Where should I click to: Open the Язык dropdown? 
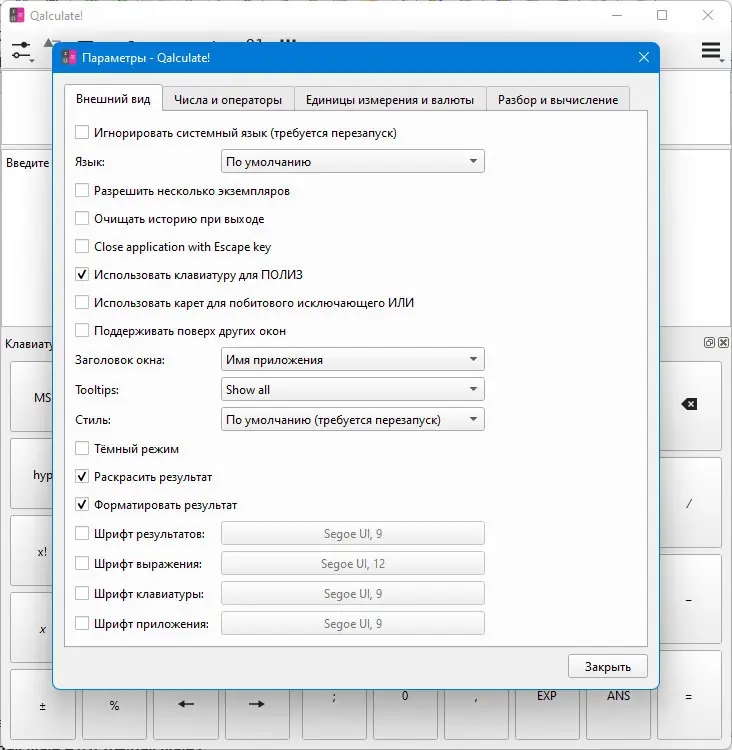(x=353, y=161)
